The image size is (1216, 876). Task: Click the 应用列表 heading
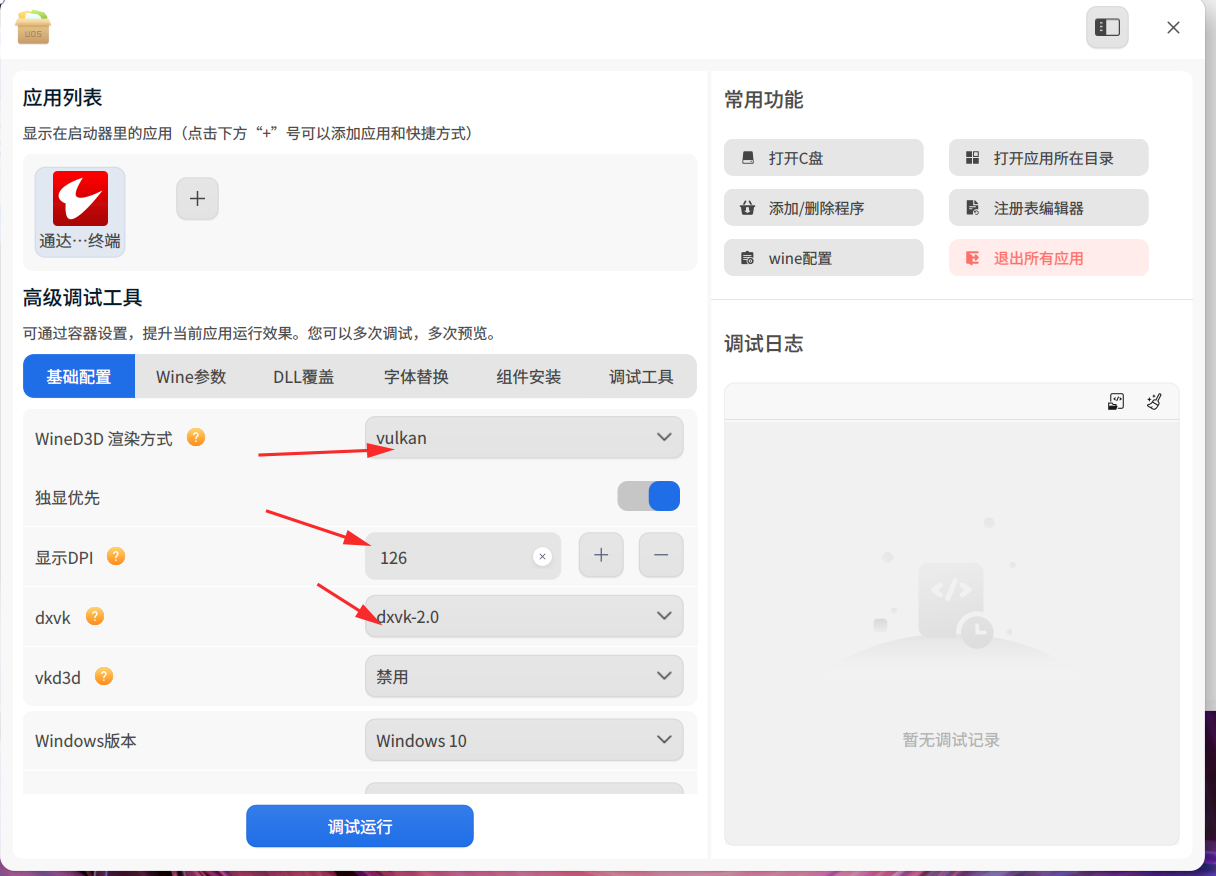[x=63, y=97]
